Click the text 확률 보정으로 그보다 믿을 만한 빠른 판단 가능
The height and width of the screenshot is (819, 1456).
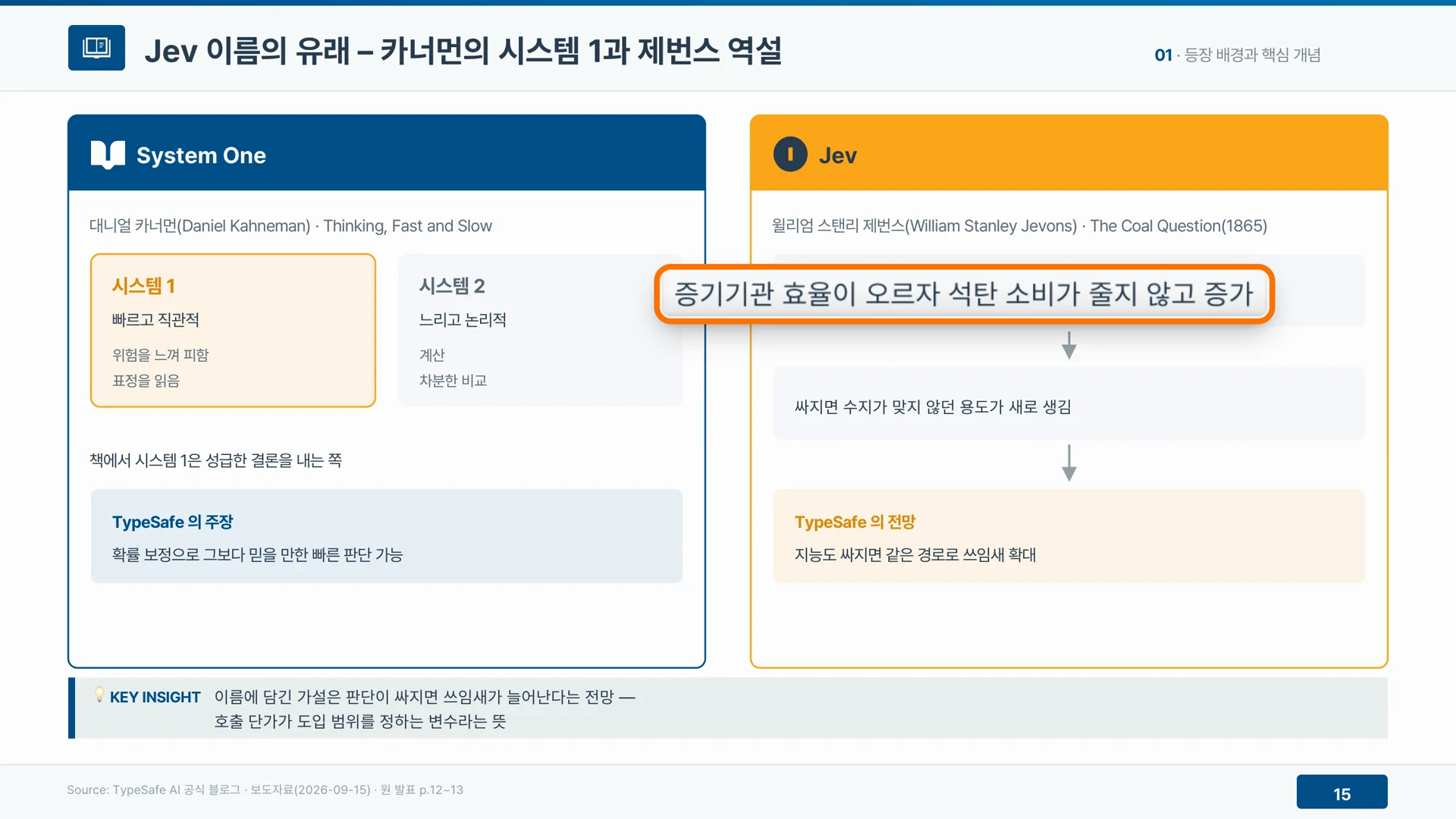point(257,554)
